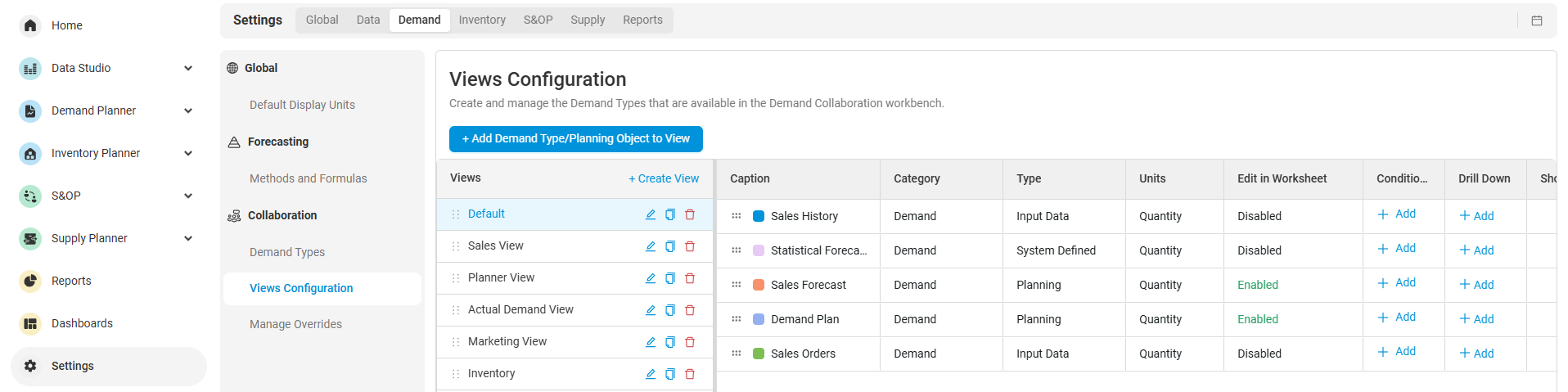Expand the Supply Planner chevron
Screen dimensions: 1568x392
(188, 238)
